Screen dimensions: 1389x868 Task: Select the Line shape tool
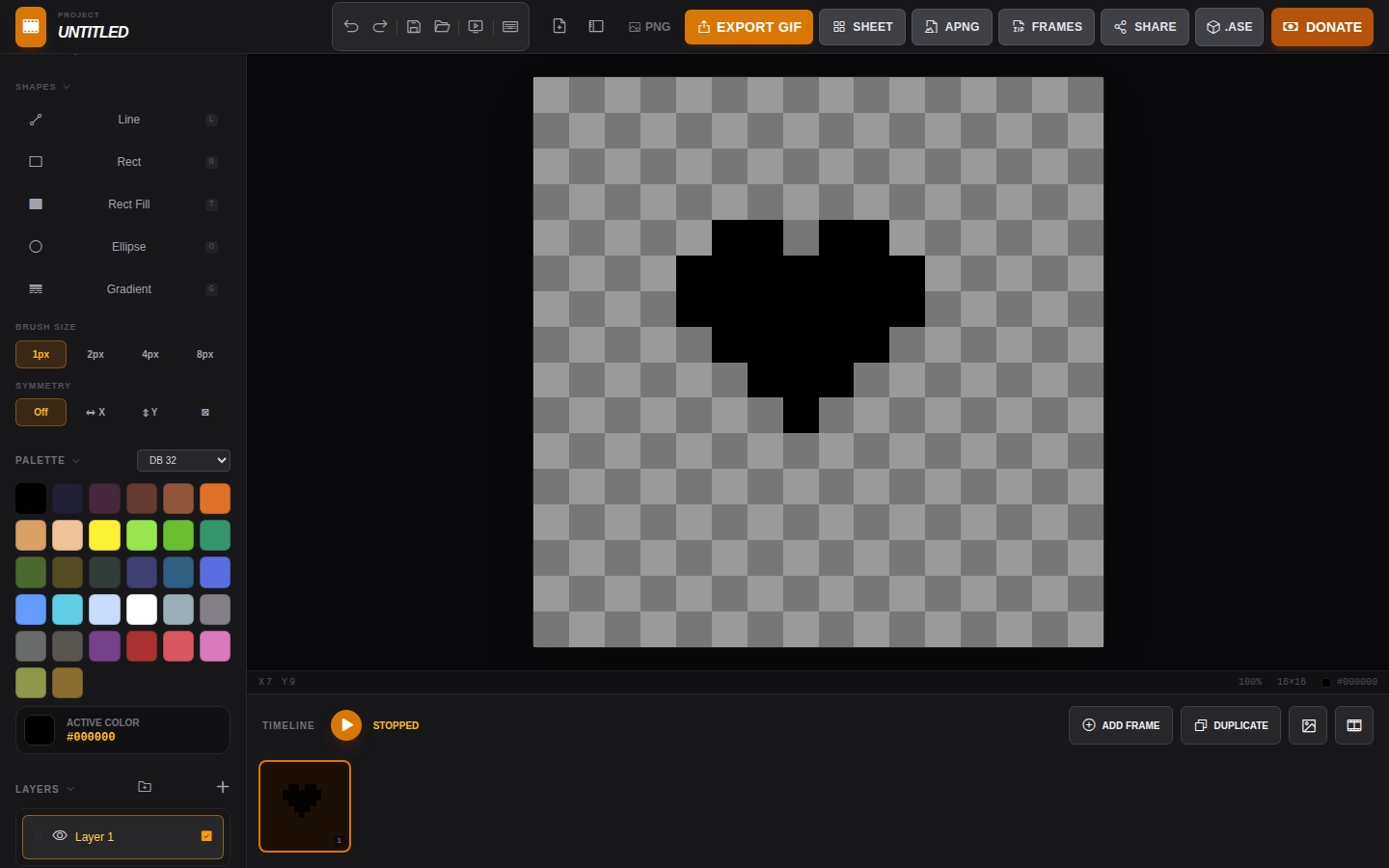click(x=123, y=120)
